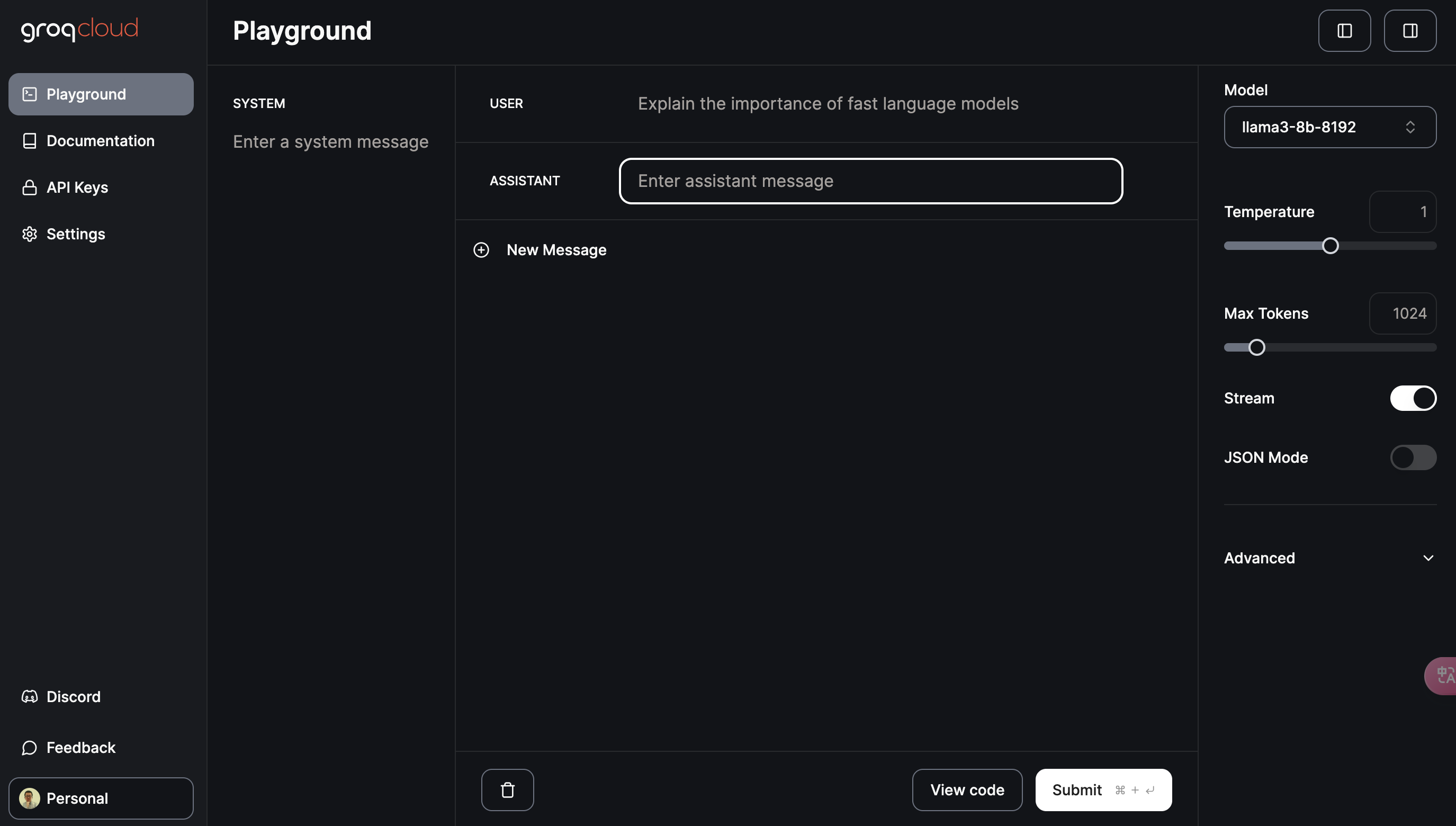Toggle the left sidebar panel icon

pos(1344,31)
